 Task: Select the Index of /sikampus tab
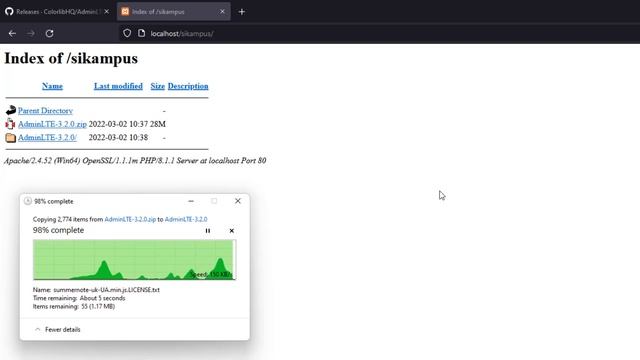pyautogui.click(x=173, y=12)
